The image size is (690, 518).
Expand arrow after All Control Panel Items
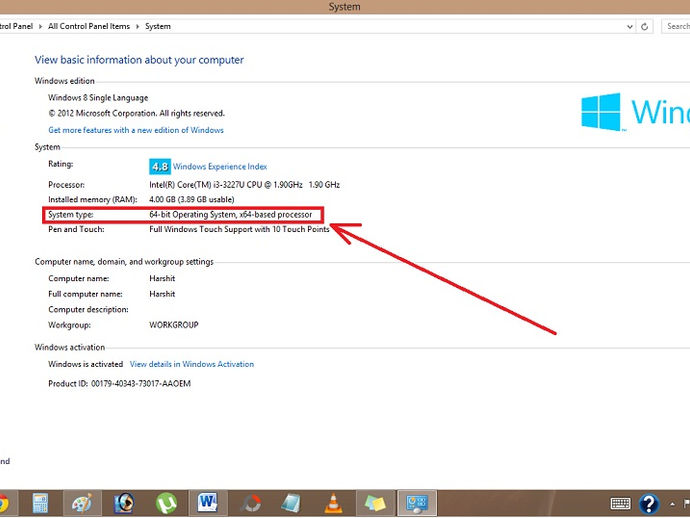point(137,26)
